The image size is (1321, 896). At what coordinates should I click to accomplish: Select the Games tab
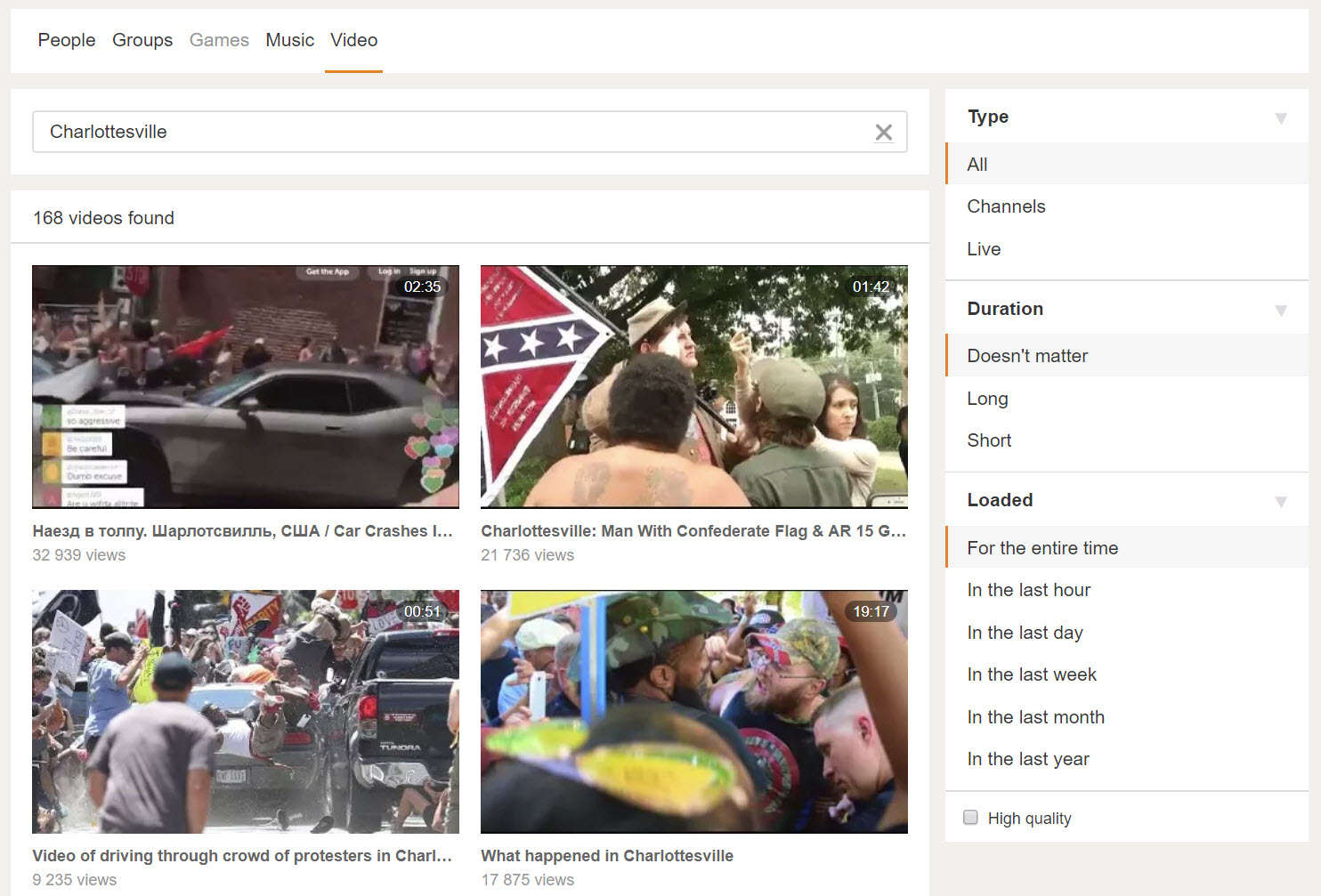219,40
